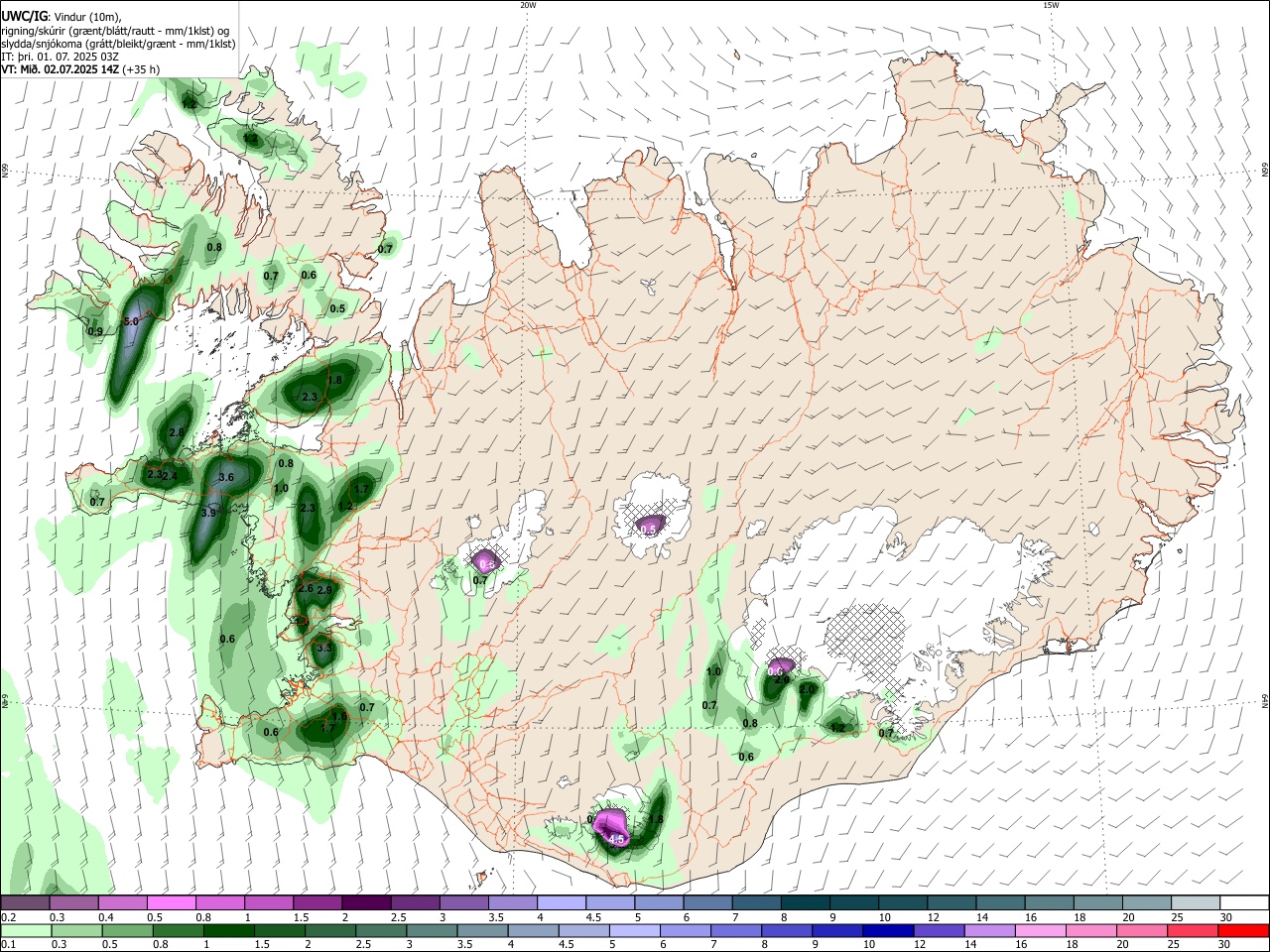Click the 4.5 value on the south coast
The width and height of the screenshot is (1270, 952).
(616, 840)
